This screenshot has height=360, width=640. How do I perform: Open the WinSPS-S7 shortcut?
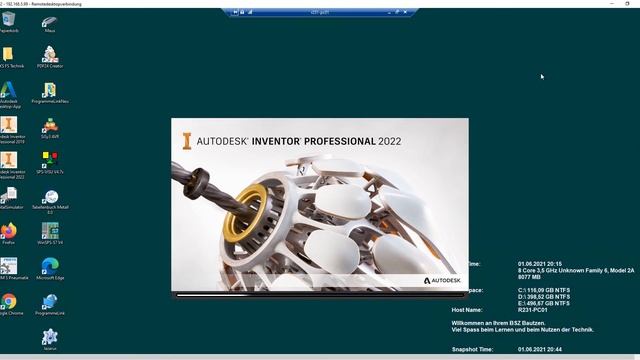pyautogui.click(x=50, y=231)
